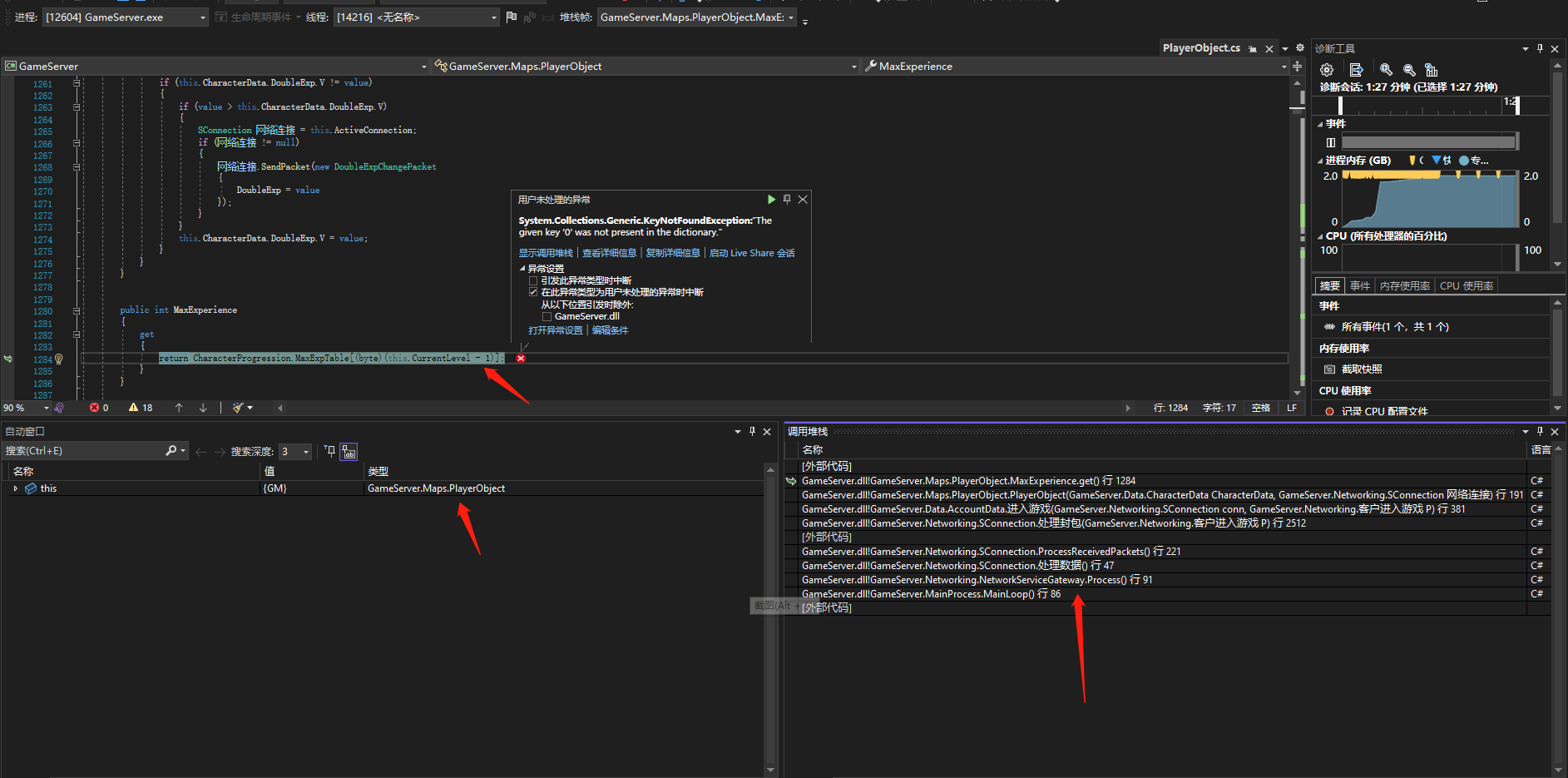This screenshot has height=778, width=1568.
Task: Open the diagnostic tools settings gear
Action: [1327, 70]
